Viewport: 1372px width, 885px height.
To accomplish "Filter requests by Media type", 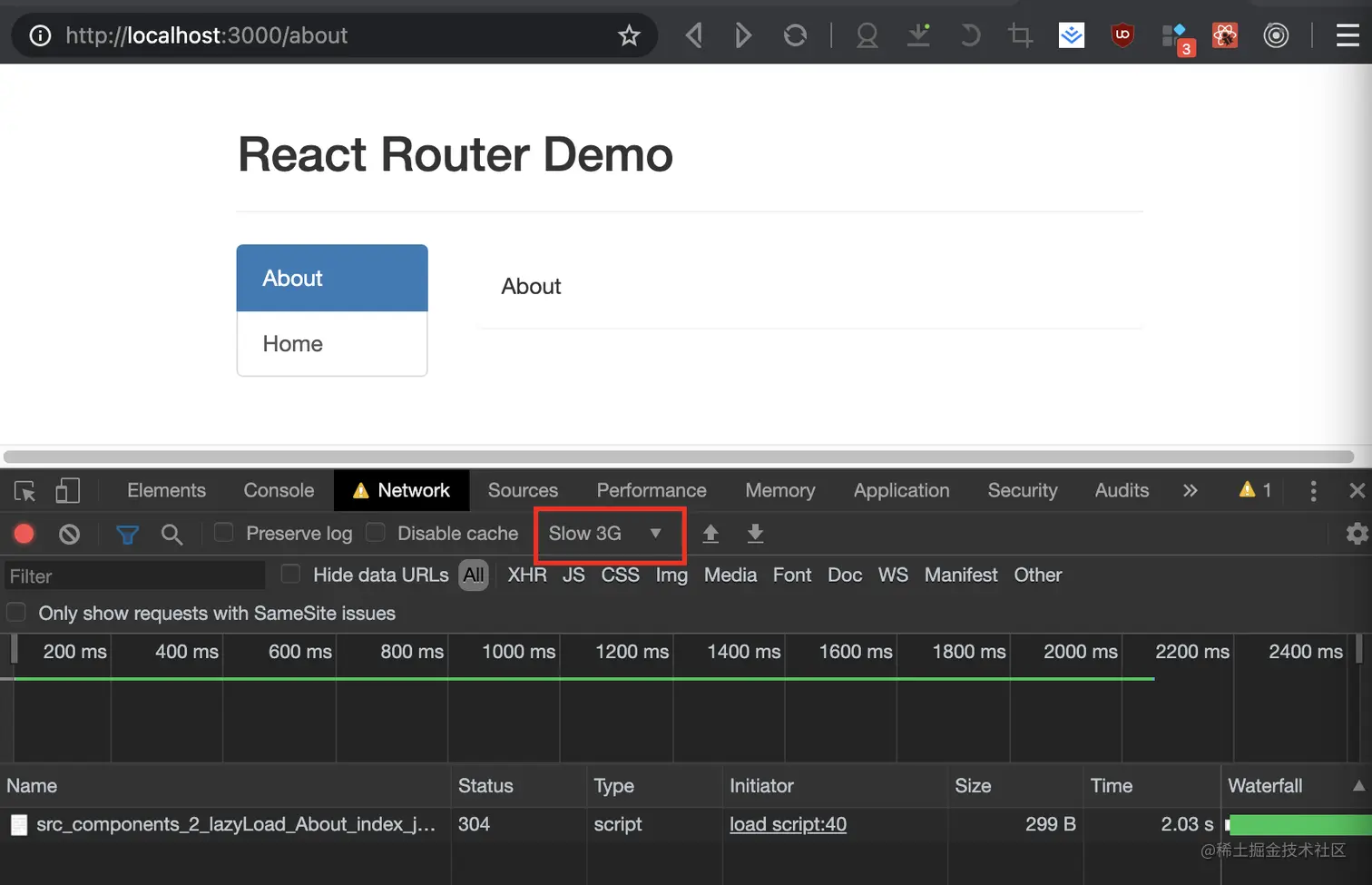I will 730,575.
